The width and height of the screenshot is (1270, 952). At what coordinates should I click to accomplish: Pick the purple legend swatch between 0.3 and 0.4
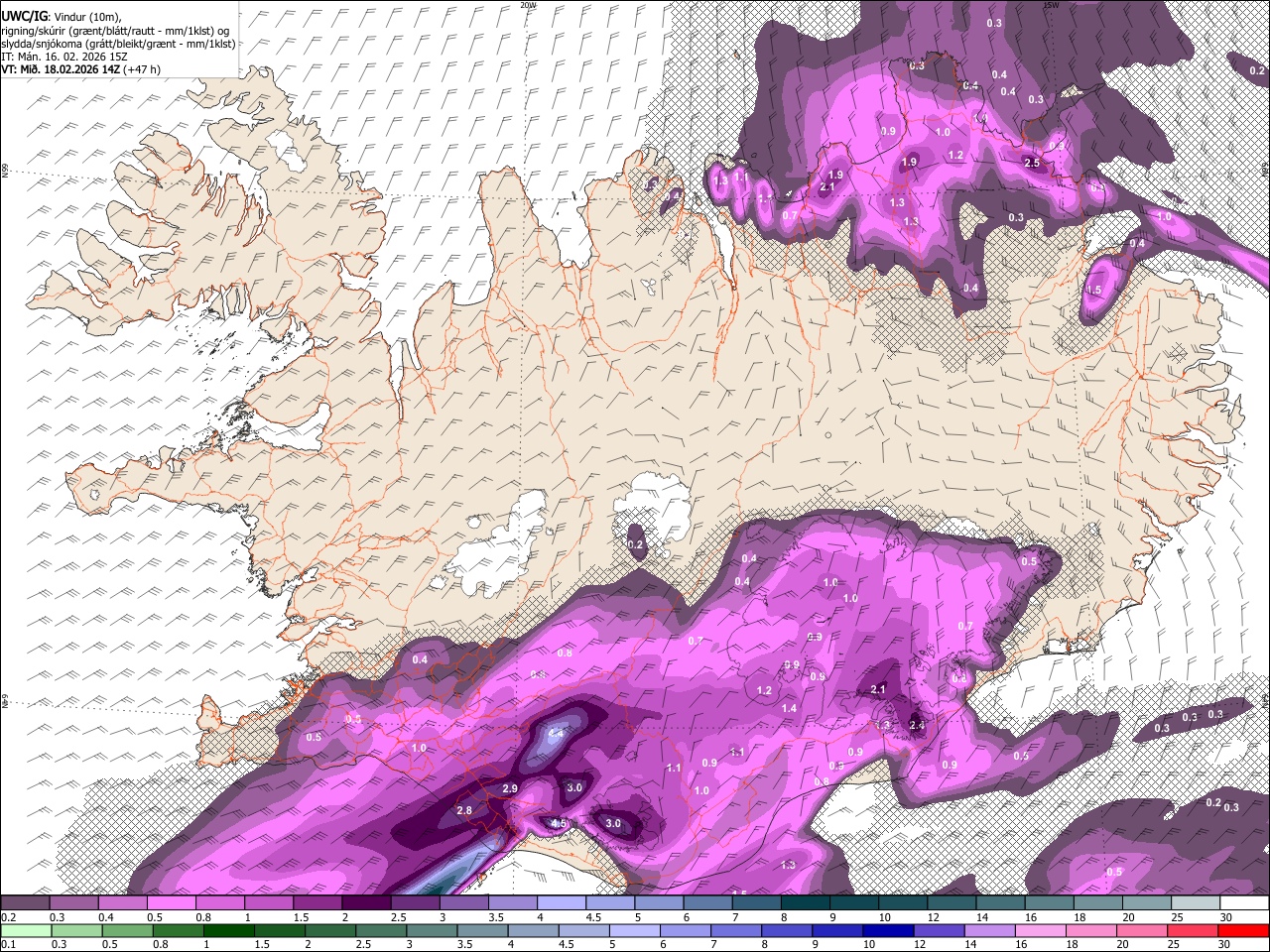pos(73,902)
